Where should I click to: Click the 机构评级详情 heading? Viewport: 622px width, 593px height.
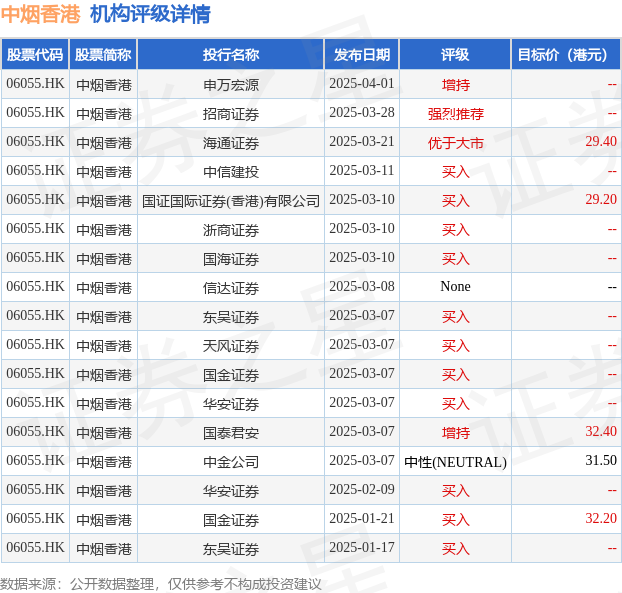click(x=150, y=15)
